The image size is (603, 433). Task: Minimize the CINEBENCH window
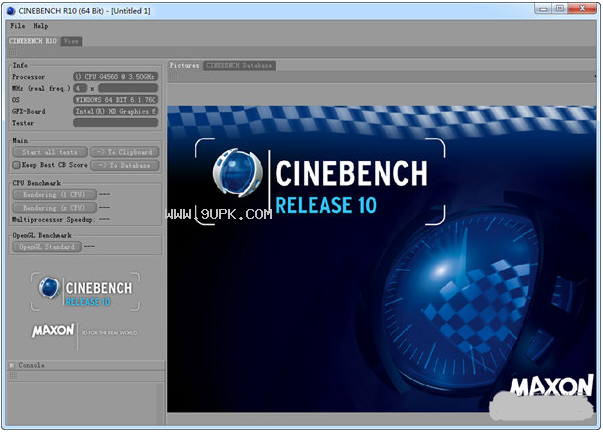(x=543, y=8)
